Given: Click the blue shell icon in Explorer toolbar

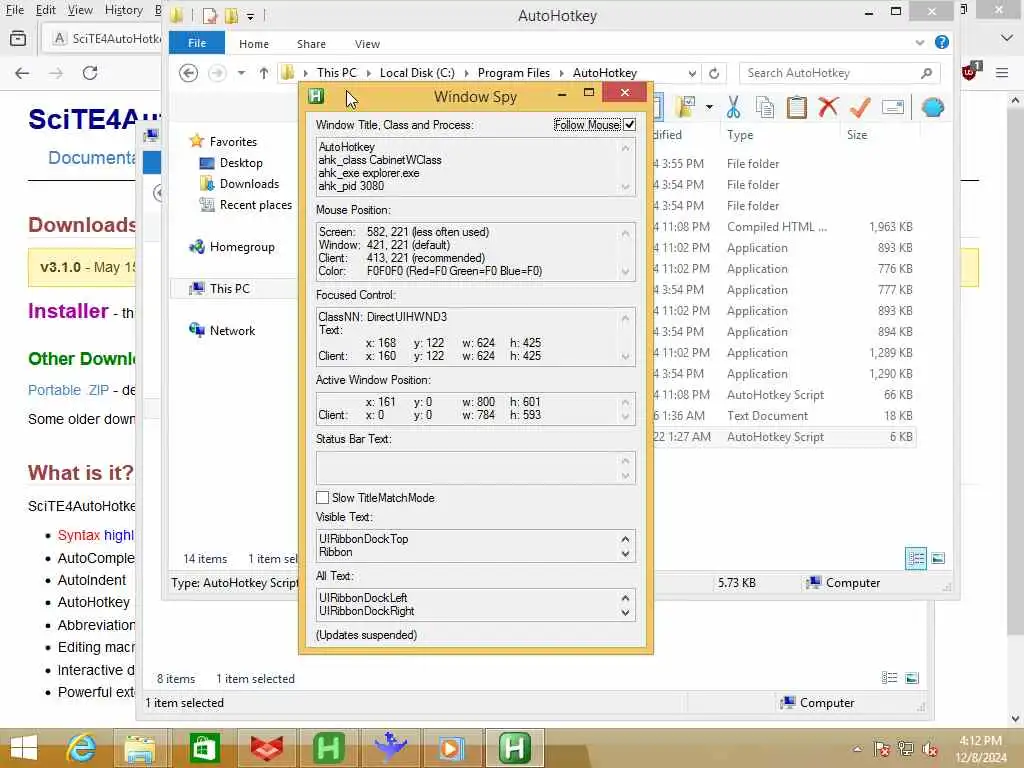Looking at the screenshot, I should point(933,107).
